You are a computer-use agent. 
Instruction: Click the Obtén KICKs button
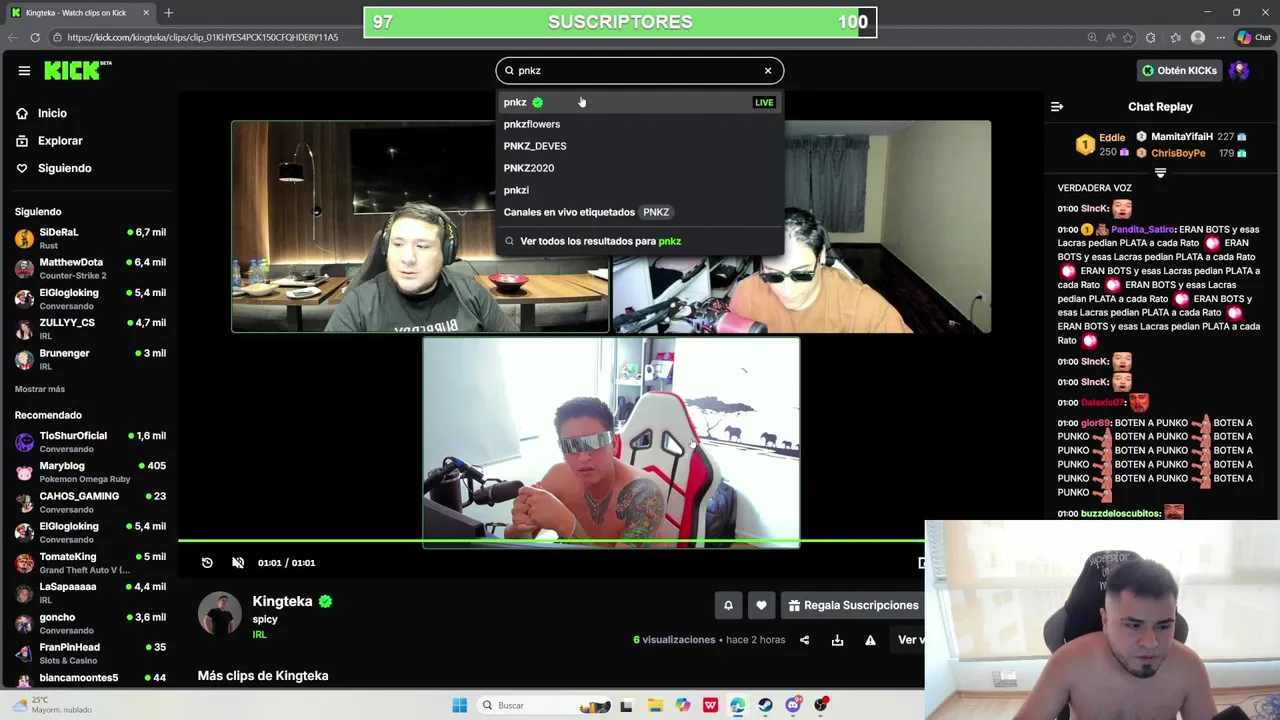1180,70
